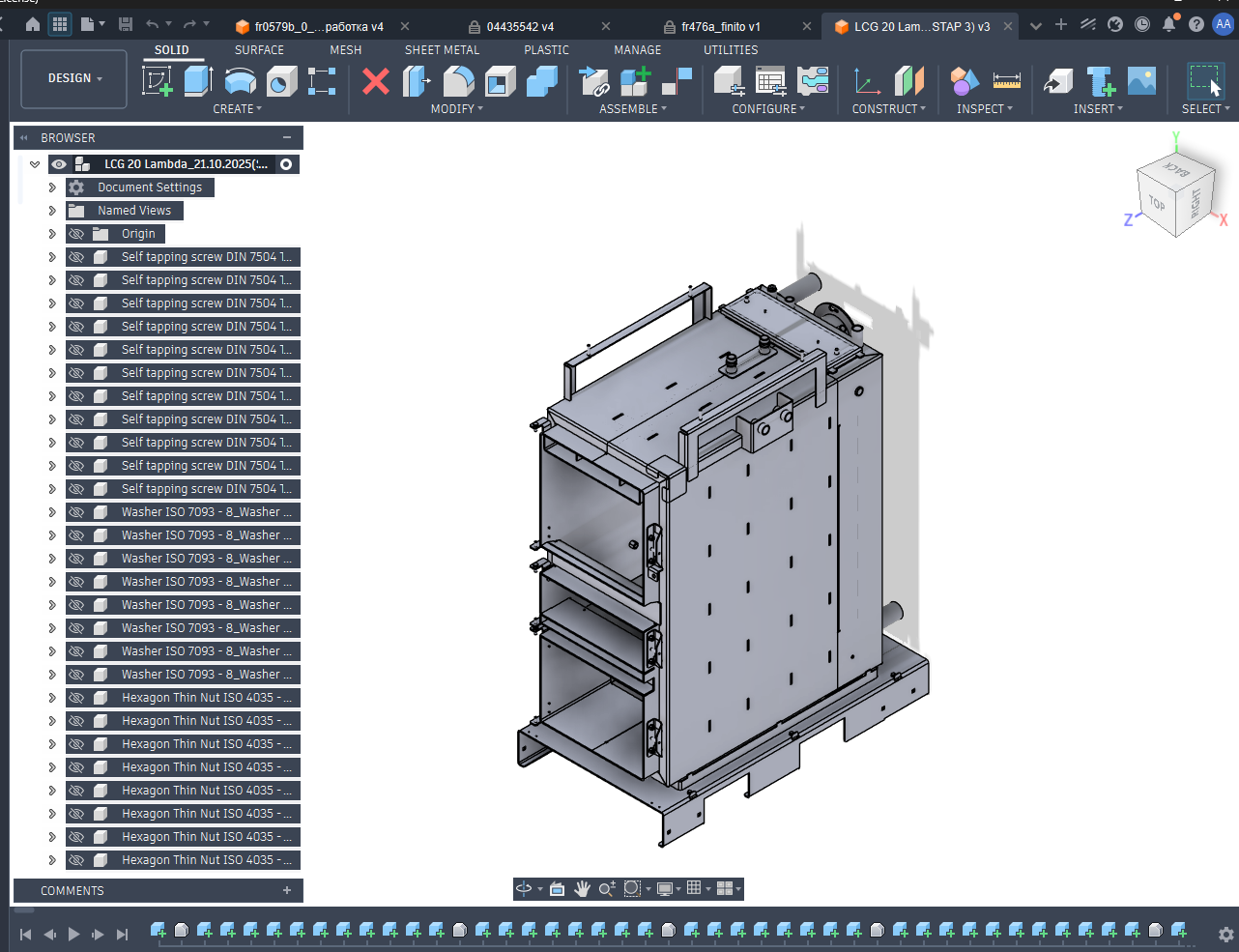The image size is (1239, 952).
Task: Show the hidden Origin folder
Action: 76,234
